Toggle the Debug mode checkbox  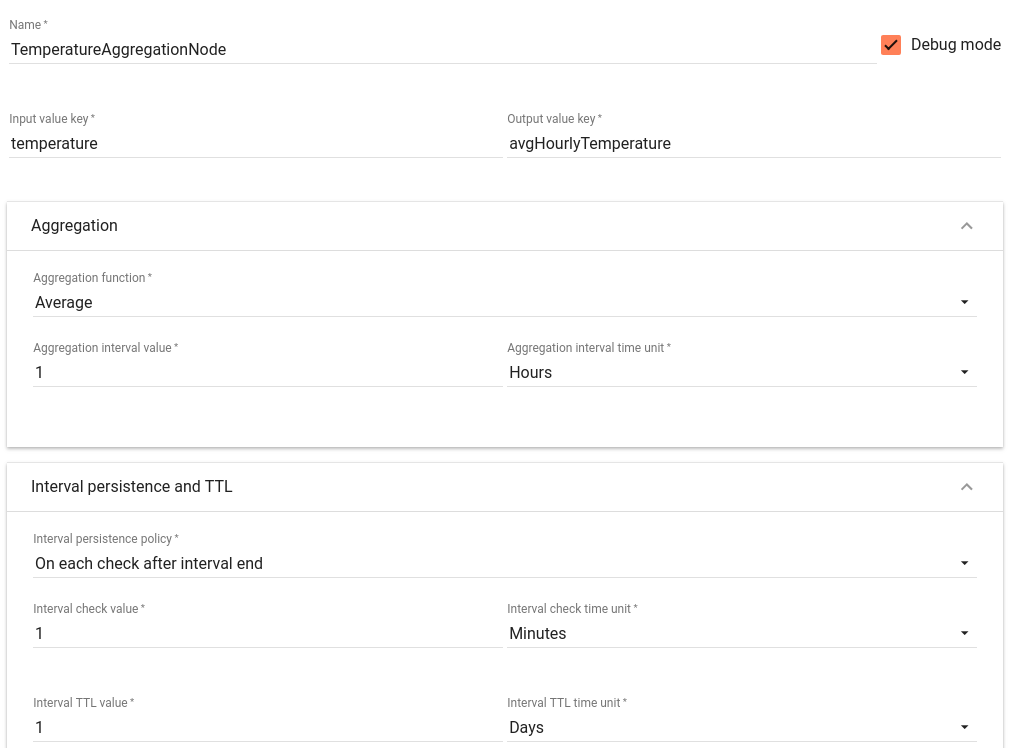(x=890, y=45)
